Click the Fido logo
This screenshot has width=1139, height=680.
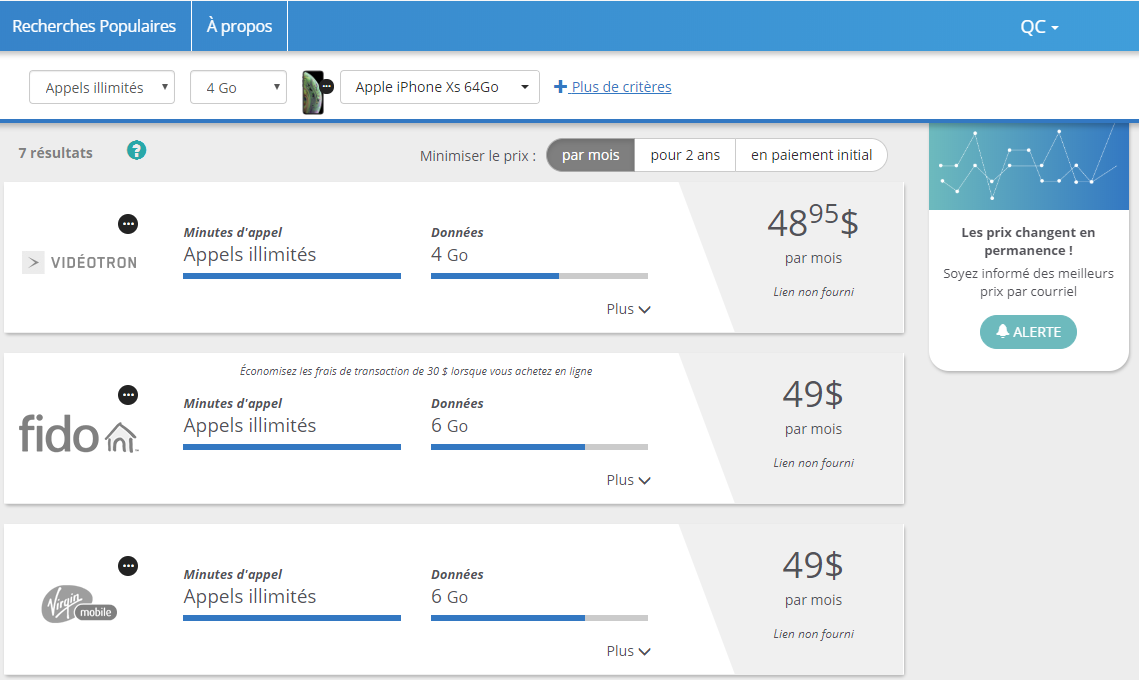tap(78, 434)
